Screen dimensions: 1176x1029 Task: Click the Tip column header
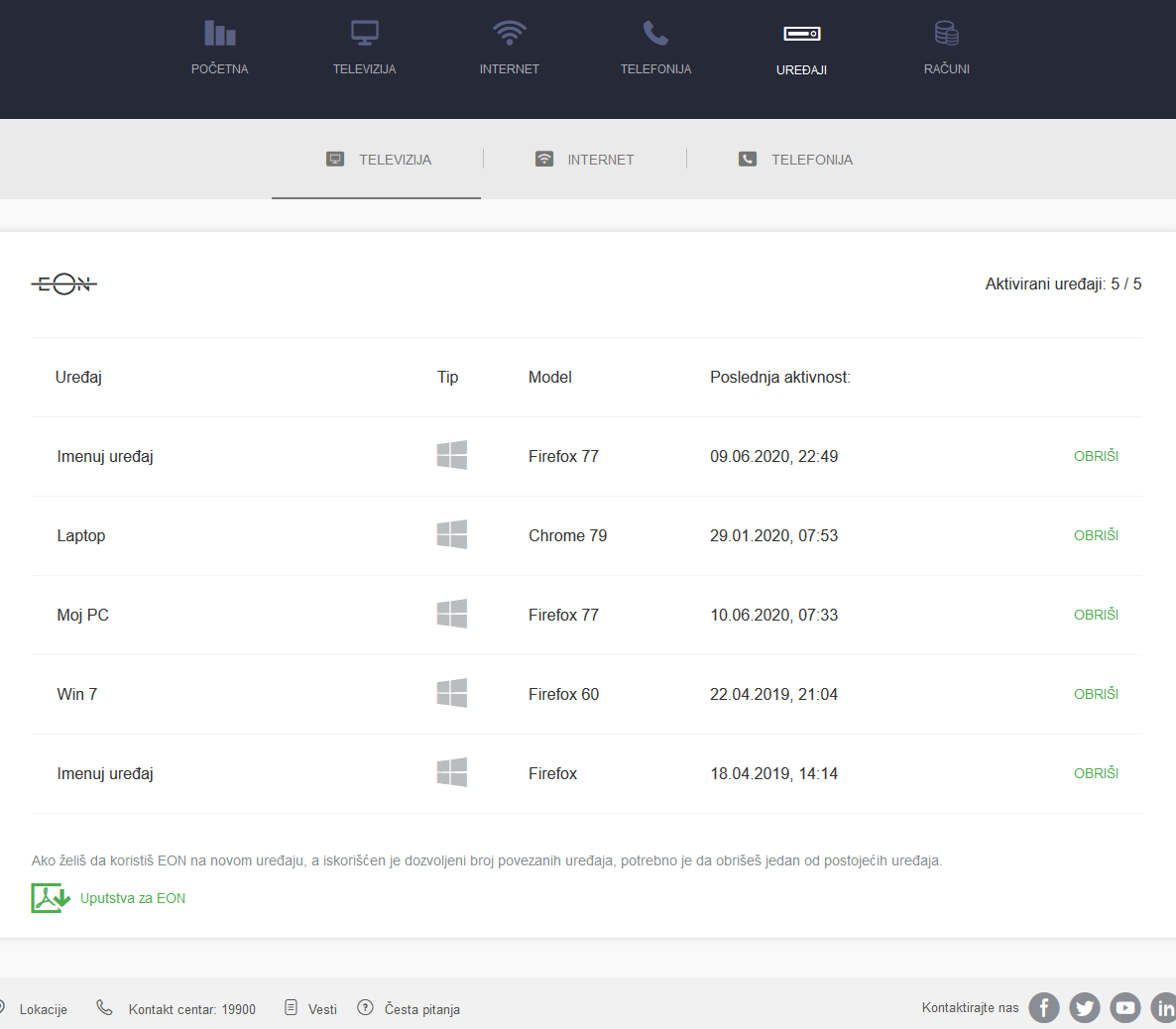(x=448, y=378)
